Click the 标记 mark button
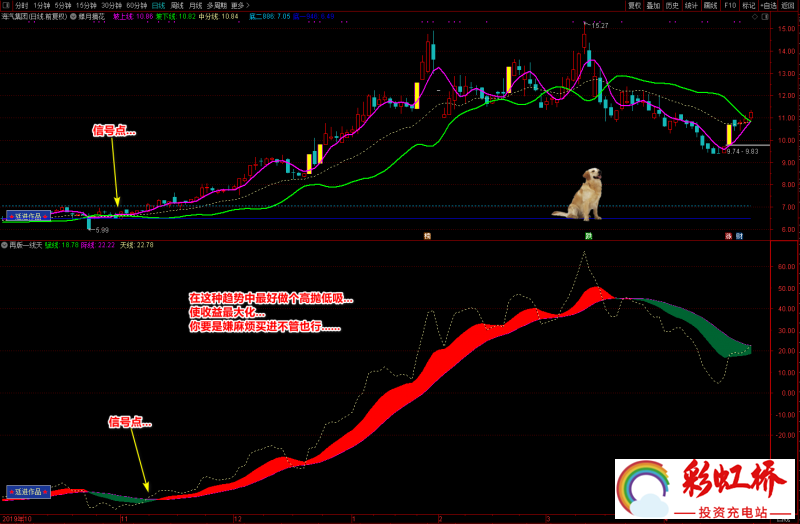Screen dimensions: 800x524 tap(749, 6)
